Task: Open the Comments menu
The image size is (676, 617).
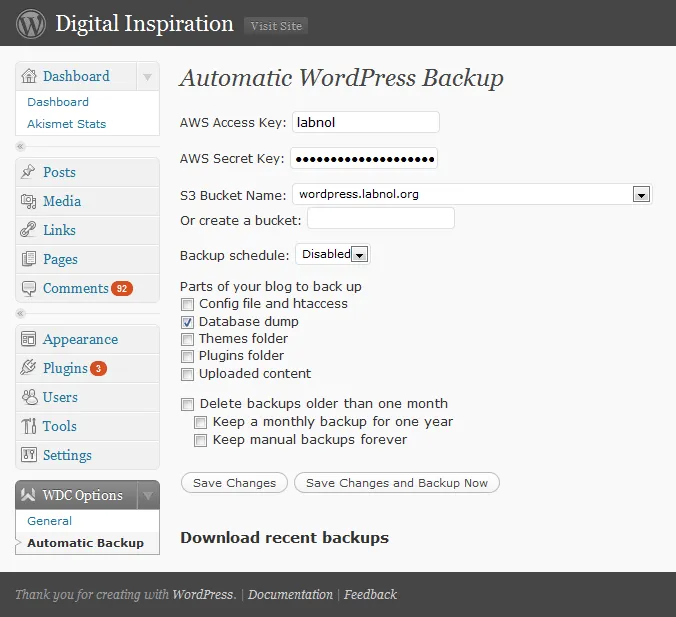Action: point(75,288)
